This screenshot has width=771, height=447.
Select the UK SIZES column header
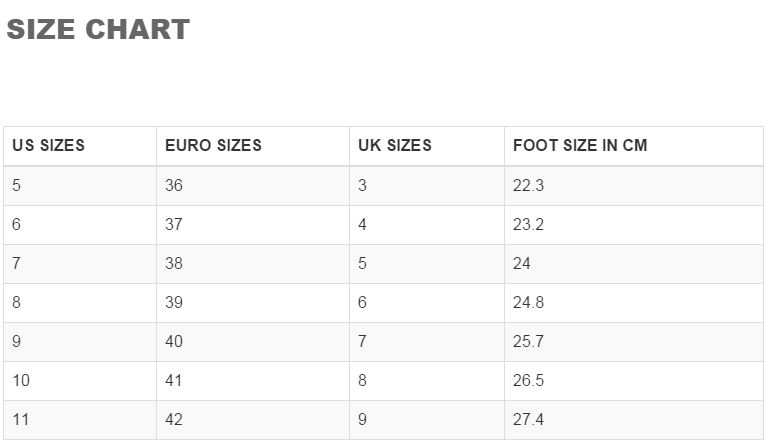pyautogui.click(x=427, y=146)
